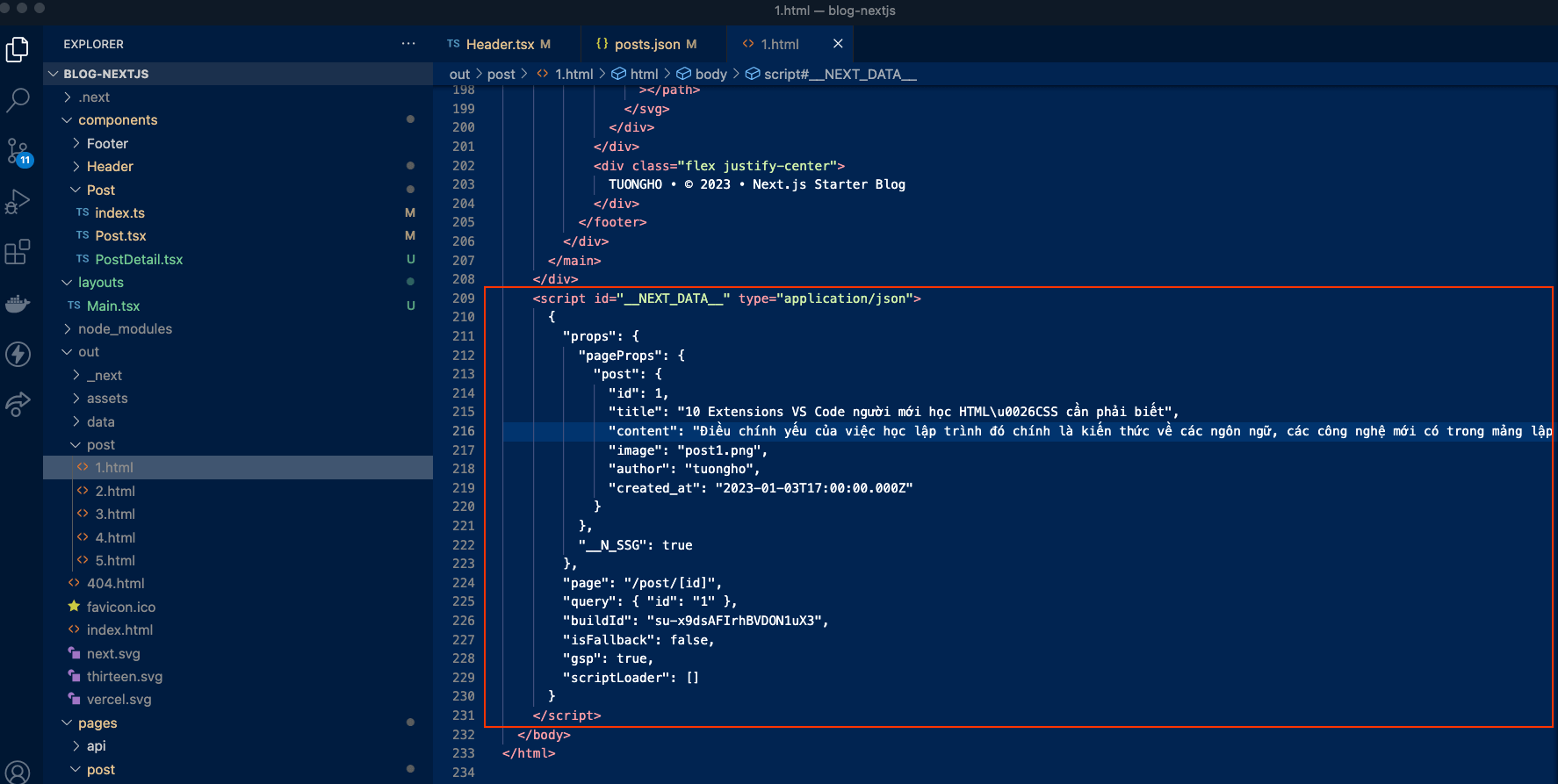Screen dimensions: 1558x784
Task: Open Source Control with 11 changes
Action: click(18, 152)
